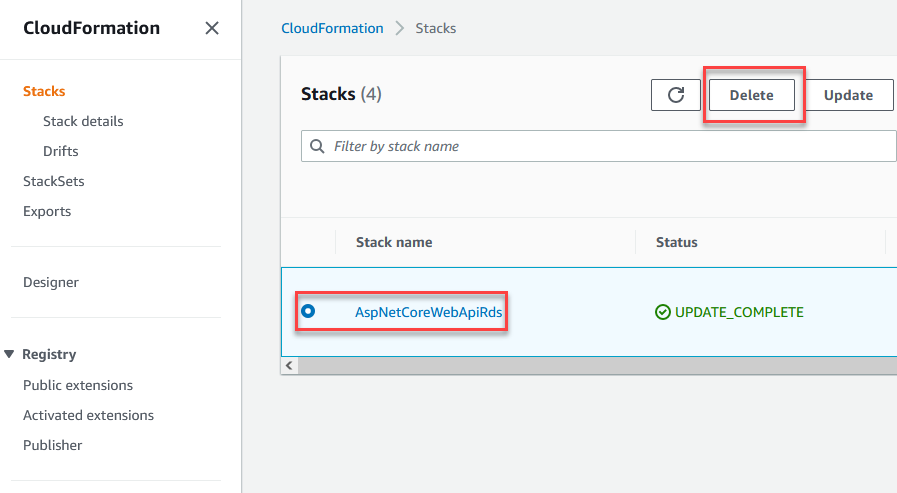Open Drifts in the sidebar

(x=61, y=151)
